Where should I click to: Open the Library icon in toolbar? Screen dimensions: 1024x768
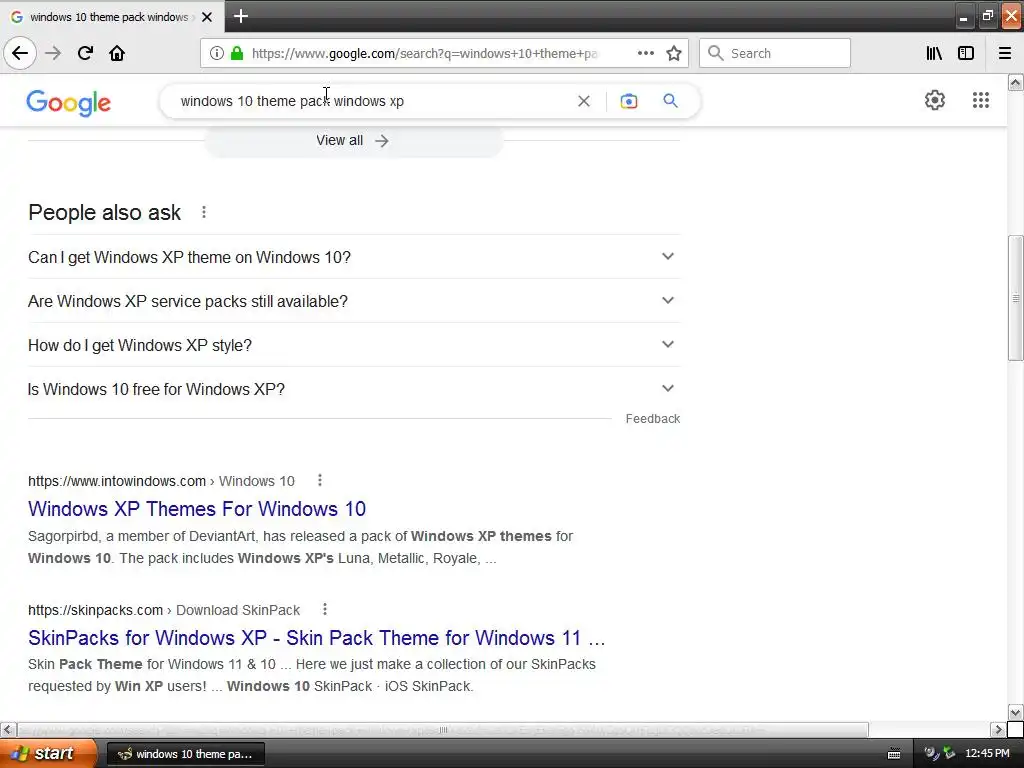pos(934,53)
